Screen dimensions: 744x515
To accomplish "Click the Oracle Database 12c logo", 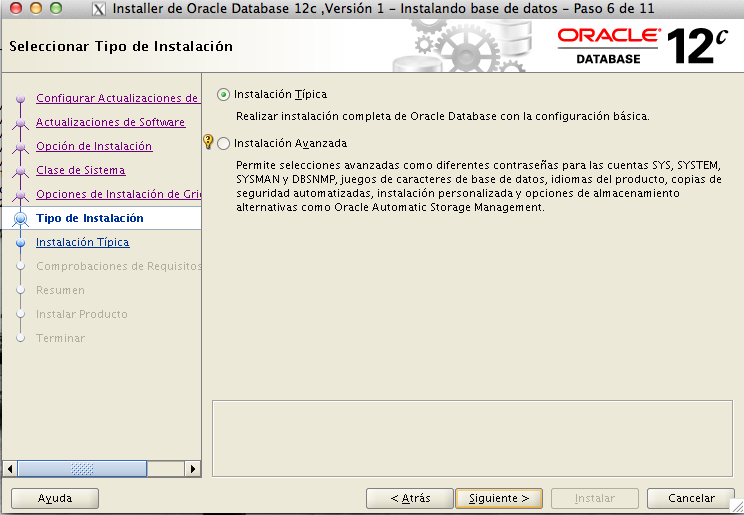I will click(x=638, y=46).
